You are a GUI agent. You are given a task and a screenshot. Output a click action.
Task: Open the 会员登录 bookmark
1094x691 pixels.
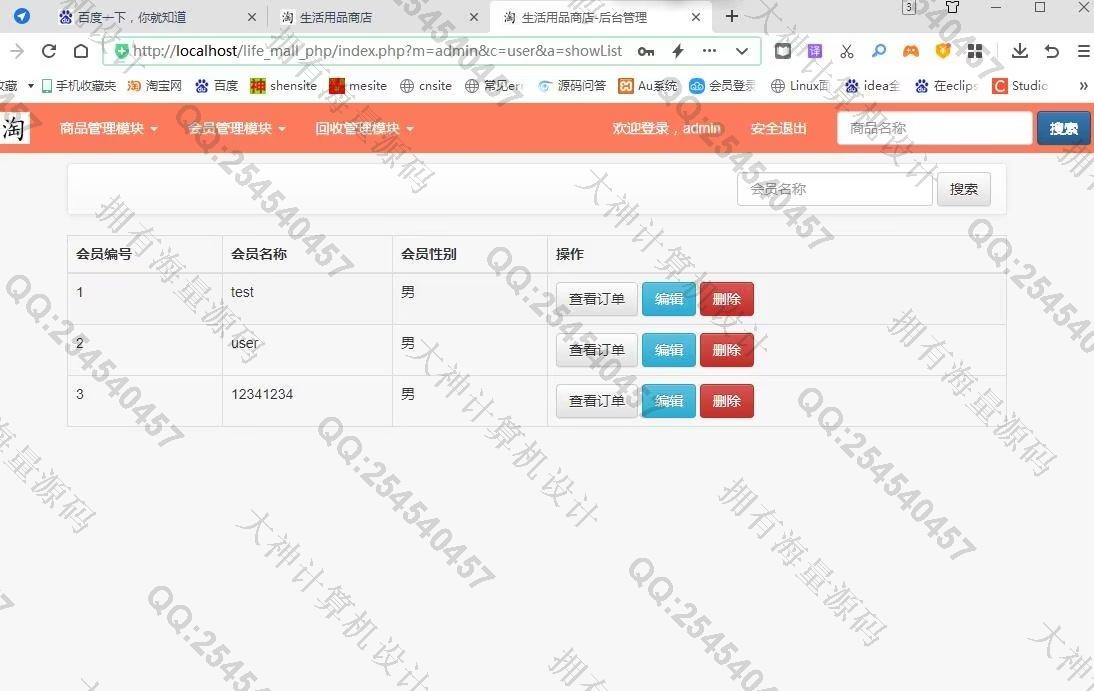tap(722, 86)
